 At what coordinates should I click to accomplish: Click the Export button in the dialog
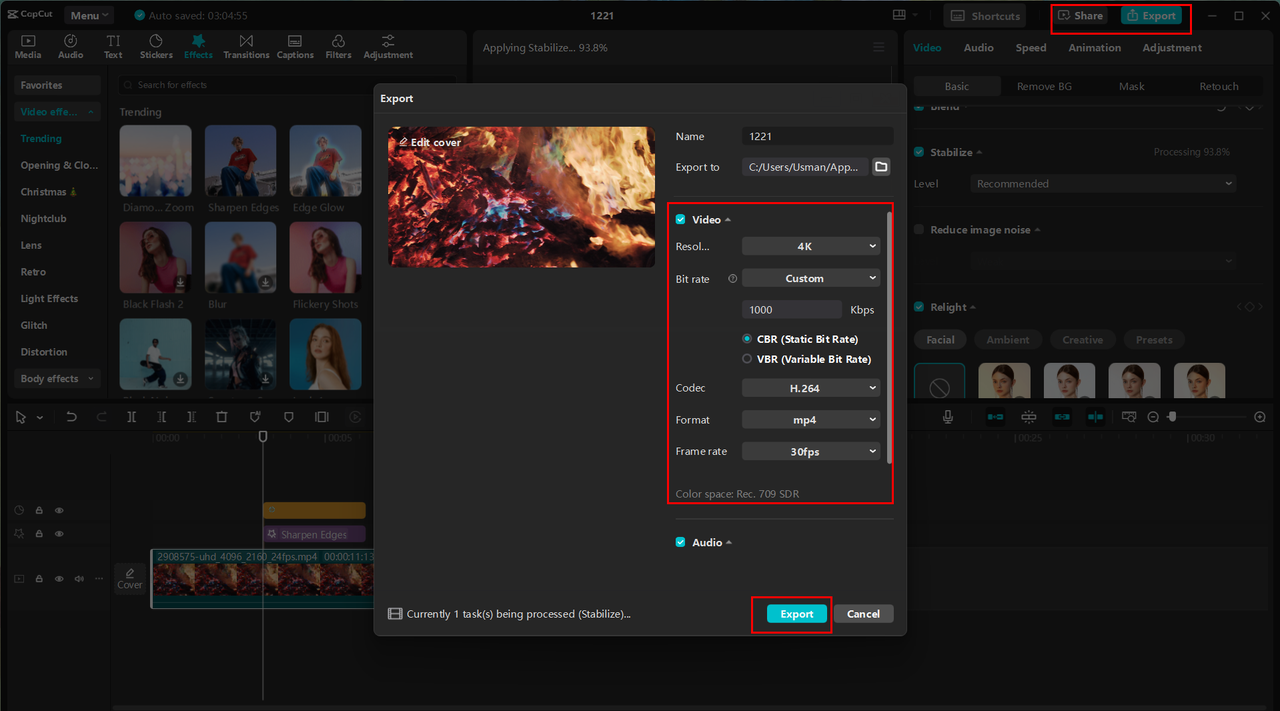pyautogui.click(x=797, y=614)
